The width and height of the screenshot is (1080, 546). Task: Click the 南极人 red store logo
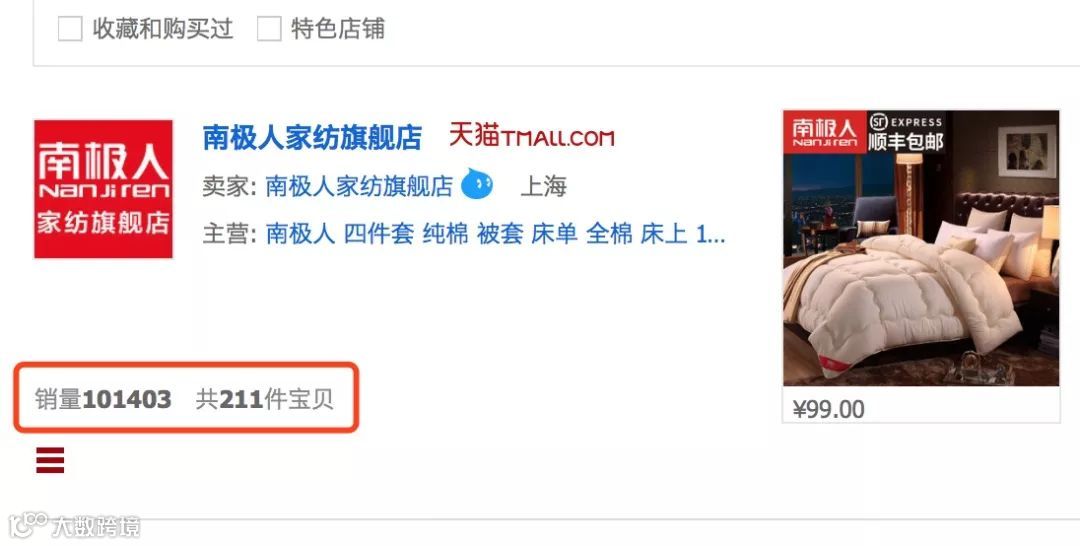pos(103,189)
